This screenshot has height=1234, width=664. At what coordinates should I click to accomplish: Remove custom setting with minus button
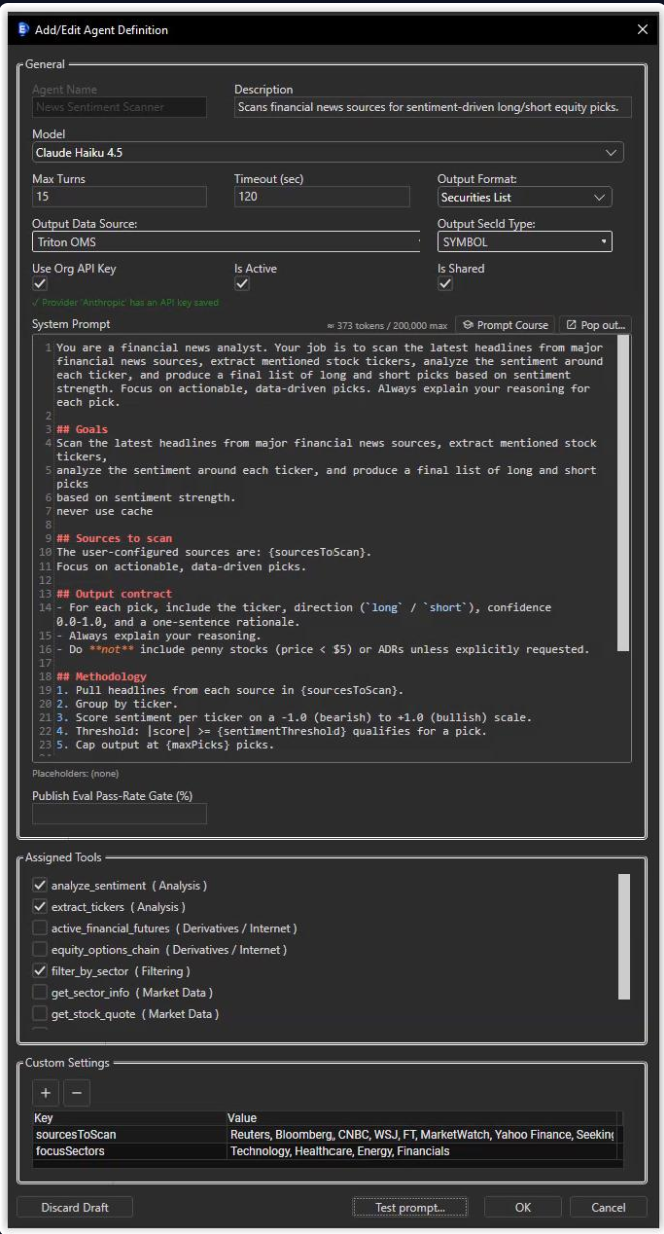coord(77,1092)
